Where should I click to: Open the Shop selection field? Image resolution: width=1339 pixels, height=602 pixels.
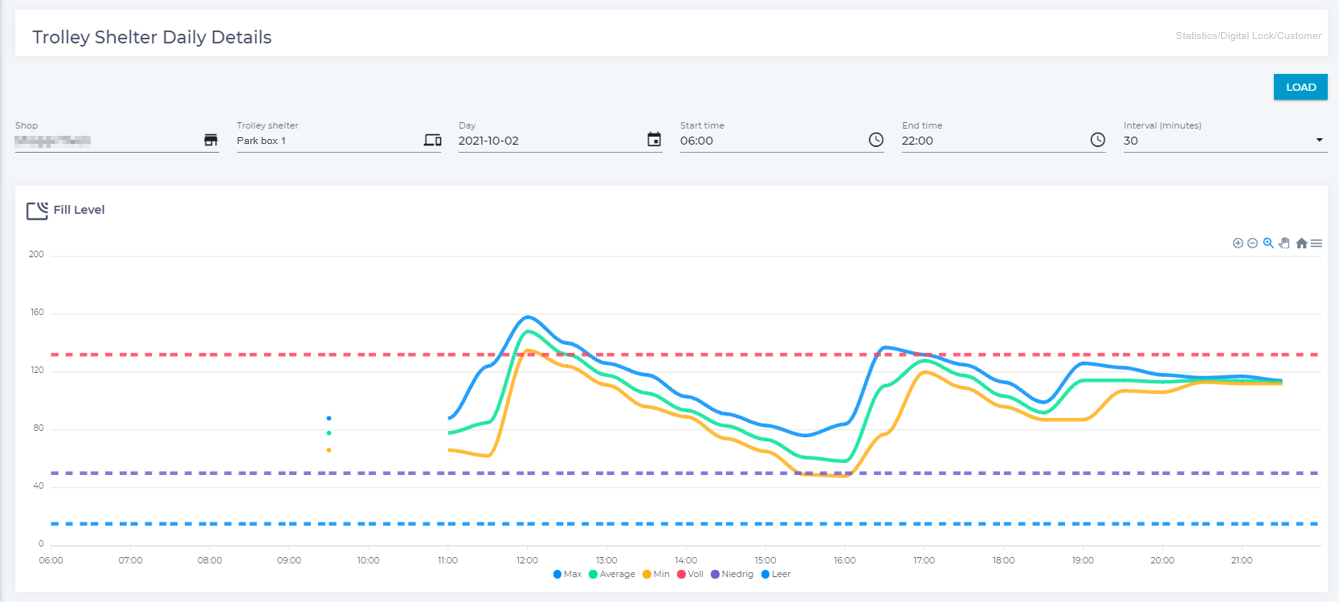105,141
